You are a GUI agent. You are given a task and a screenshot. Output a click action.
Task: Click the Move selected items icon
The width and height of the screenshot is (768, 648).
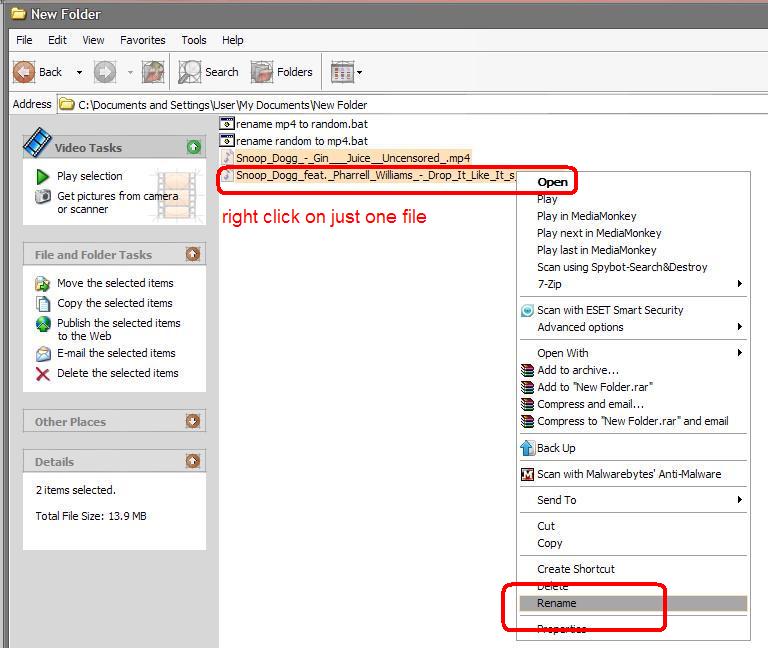(x=43, y=284)
